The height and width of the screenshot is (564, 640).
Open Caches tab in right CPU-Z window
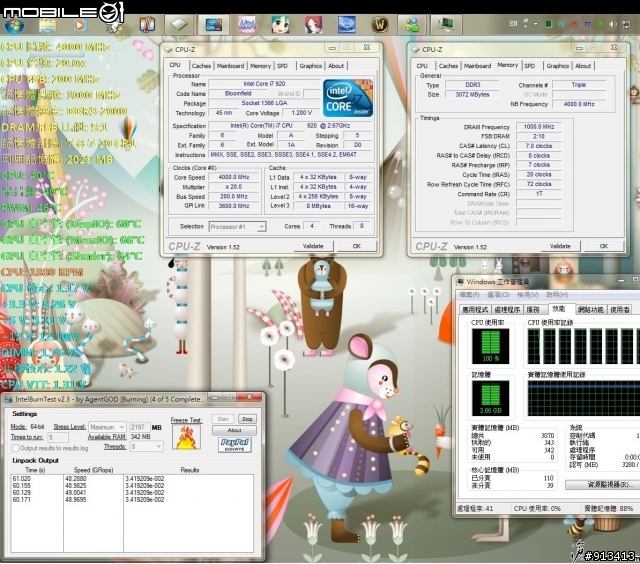448,66
